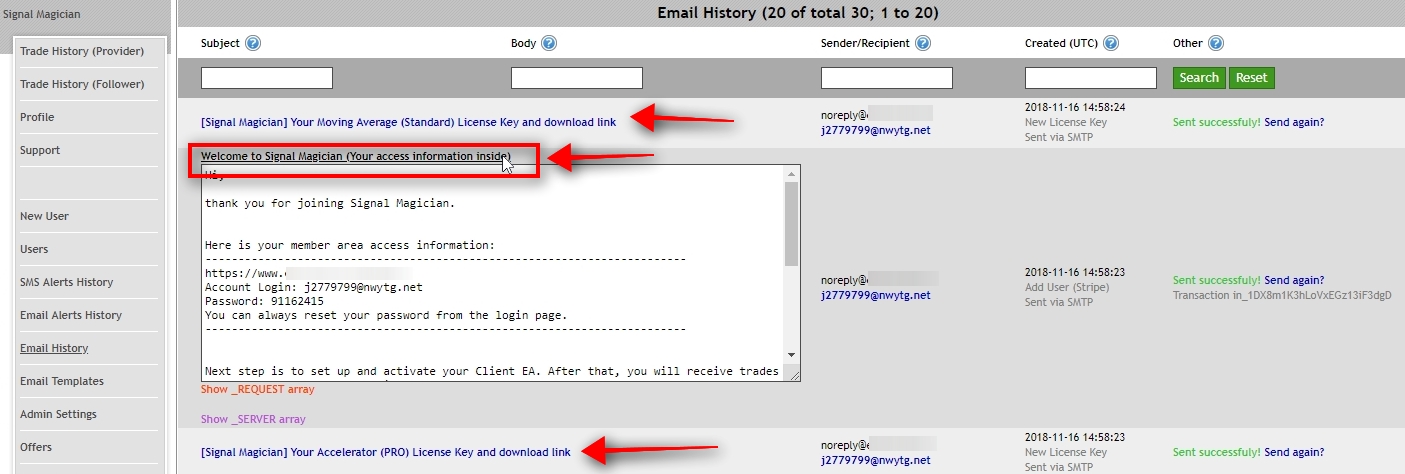Click help icon next to Subject
This screenshot has width=1405, height=474.
point(253,43)
